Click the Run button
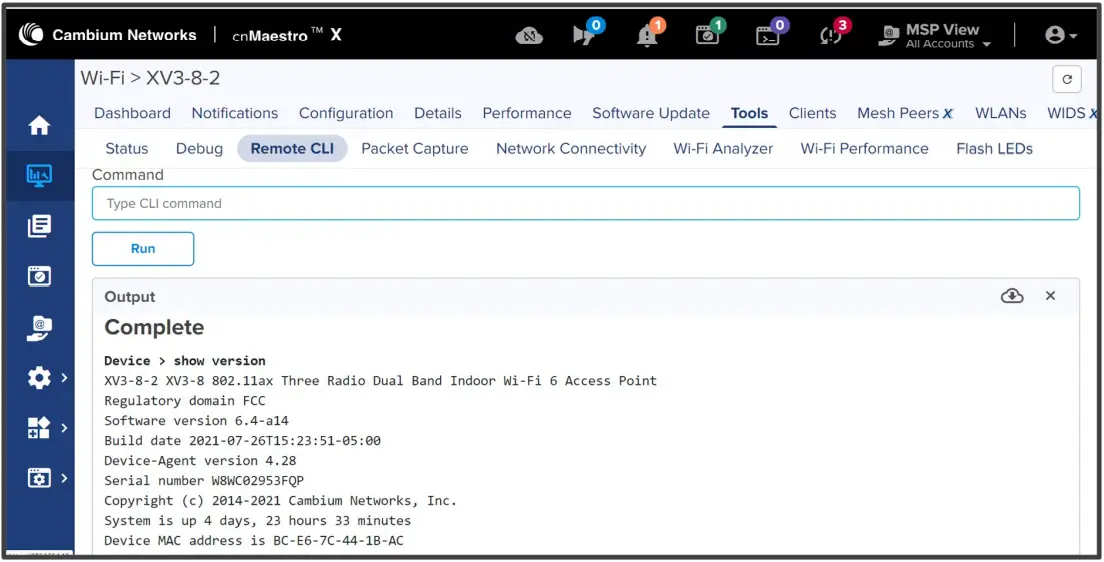Screen dimensions: 1104x562 (143, 249)
